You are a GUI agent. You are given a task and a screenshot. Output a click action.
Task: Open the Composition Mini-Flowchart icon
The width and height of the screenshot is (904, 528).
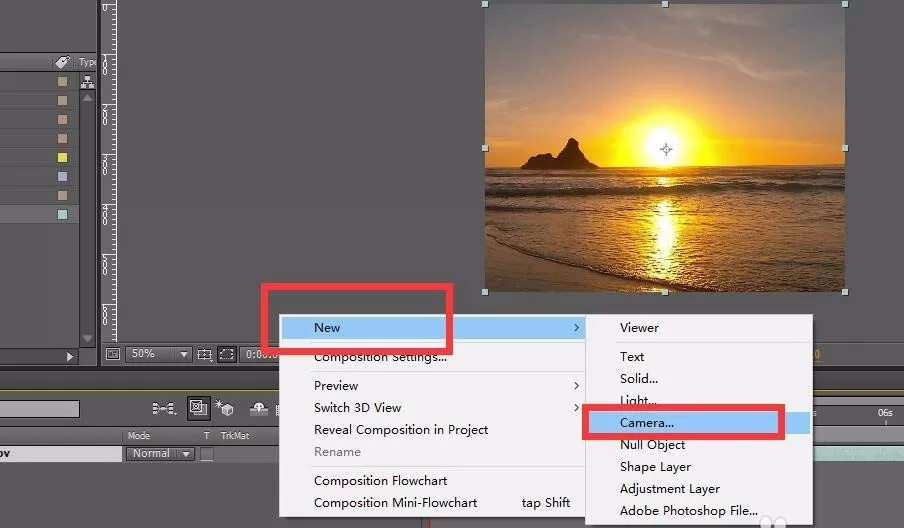pyautogui.click(x=164, y=409)
